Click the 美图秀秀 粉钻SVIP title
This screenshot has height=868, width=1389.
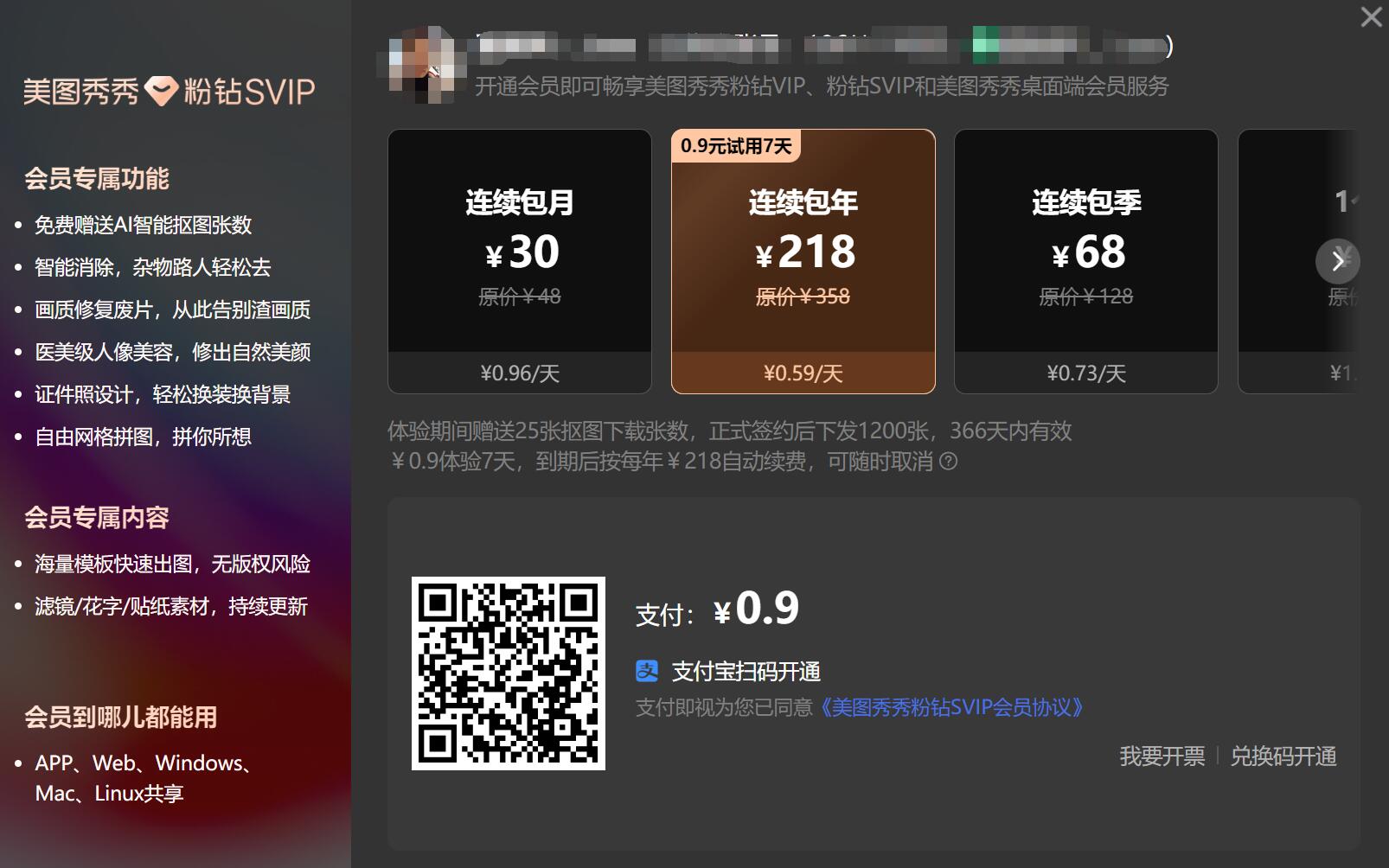[x=169, y=91]
